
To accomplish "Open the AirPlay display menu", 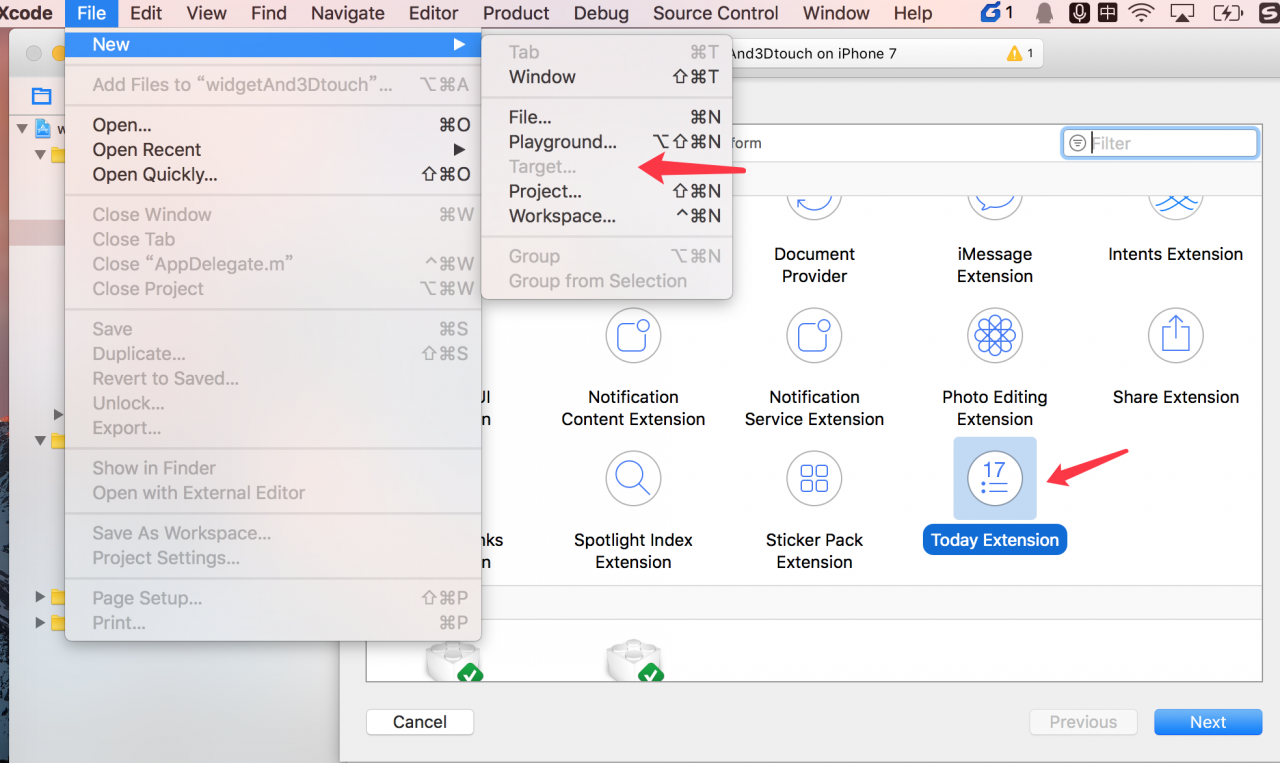I will [1182, 13].
